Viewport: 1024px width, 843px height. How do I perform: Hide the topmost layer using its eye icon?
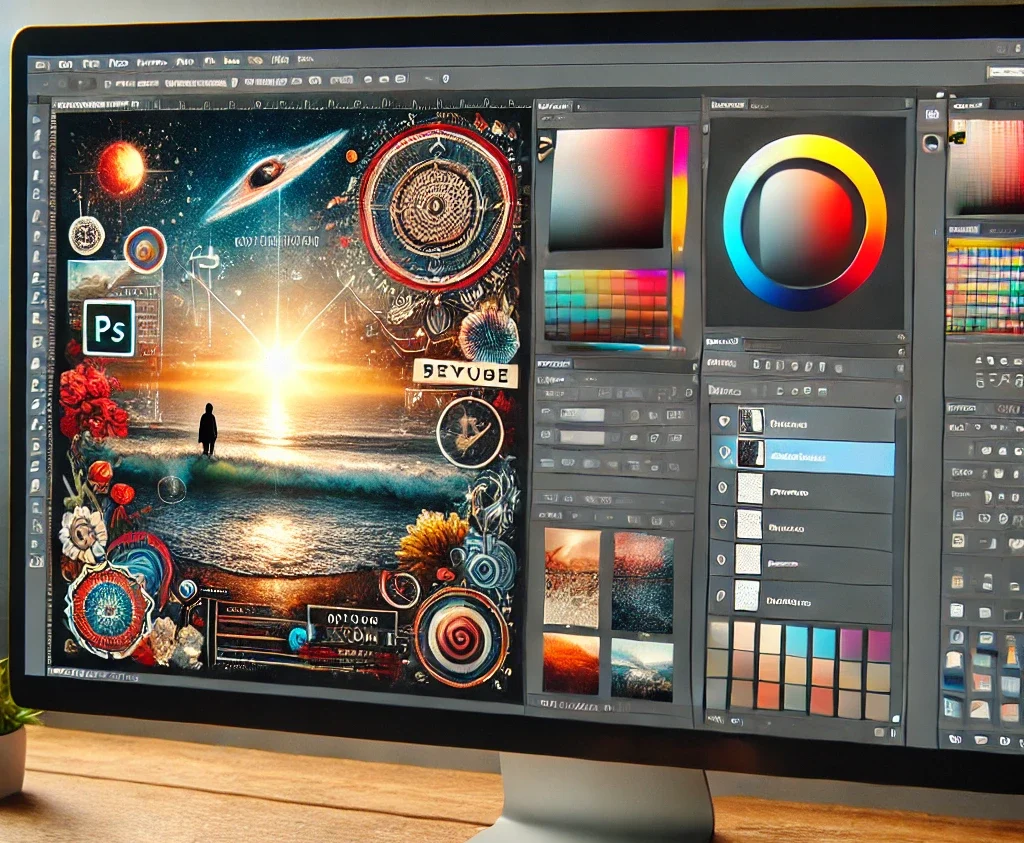(x=724, y=421)
